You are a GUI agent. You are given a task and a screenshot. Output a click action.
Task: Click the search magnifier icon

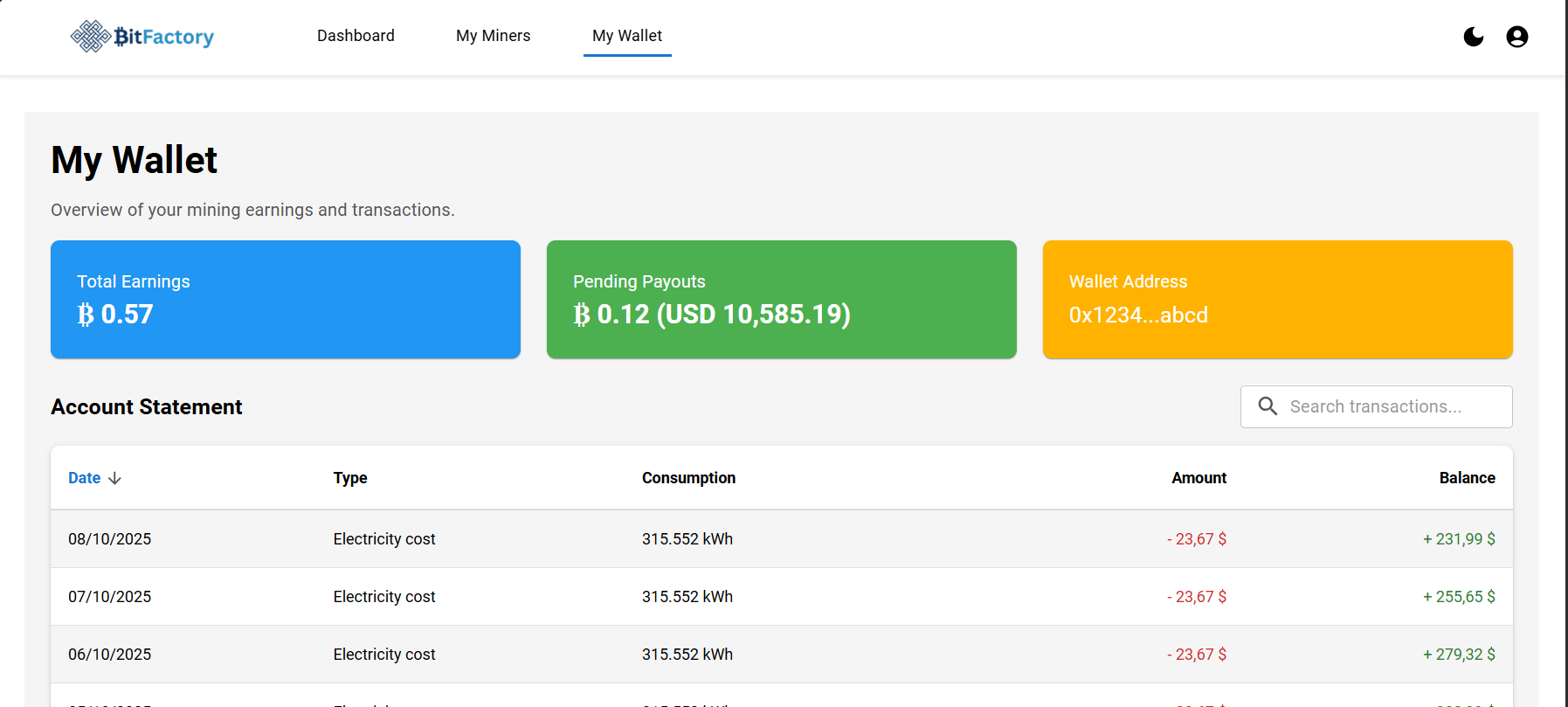(1268, 406)
